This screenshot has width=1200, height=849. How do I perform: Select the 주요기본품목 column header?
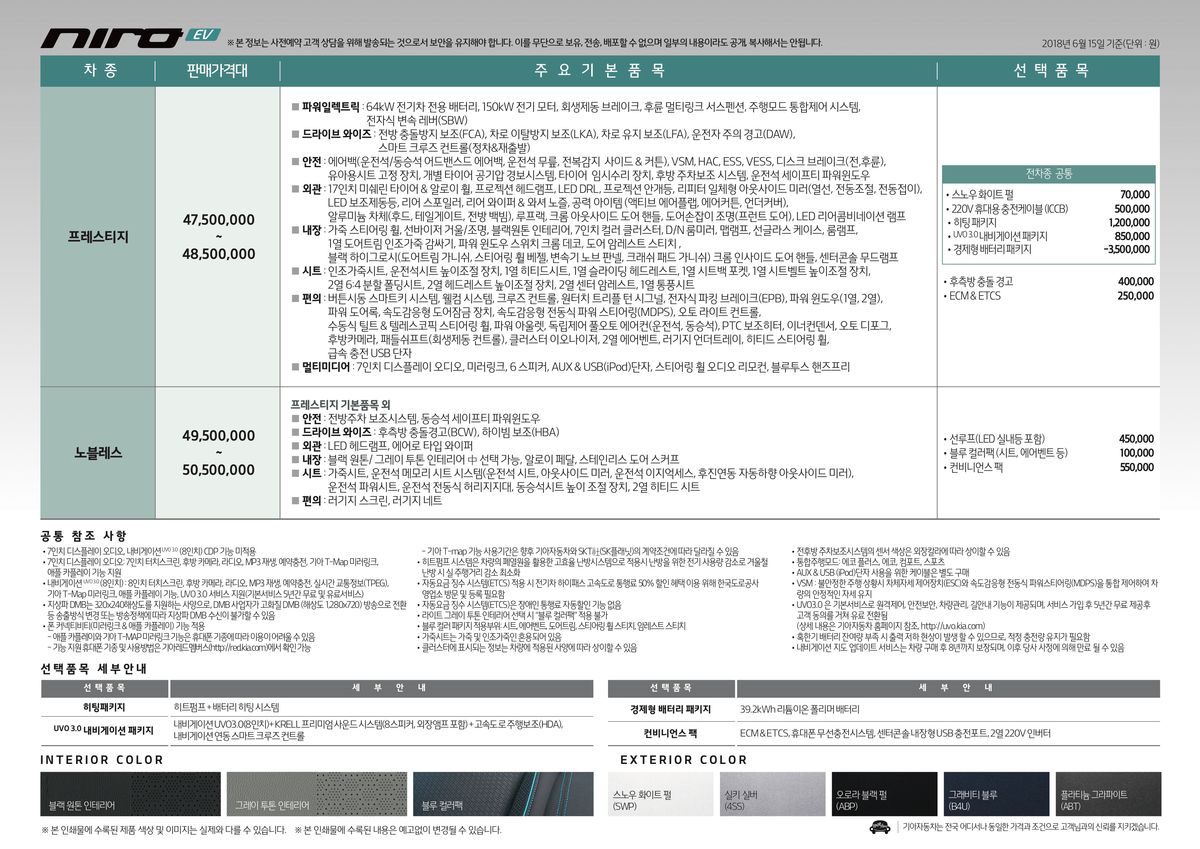tap(607, 71)
